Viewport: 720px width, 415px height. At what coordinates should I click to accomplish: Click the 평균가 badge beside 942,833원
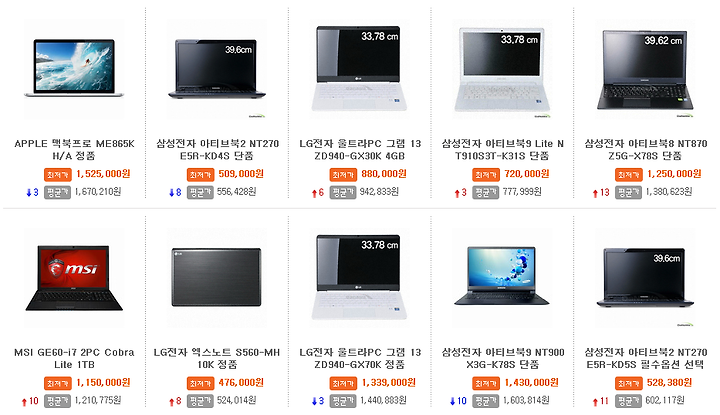(343, 192)
